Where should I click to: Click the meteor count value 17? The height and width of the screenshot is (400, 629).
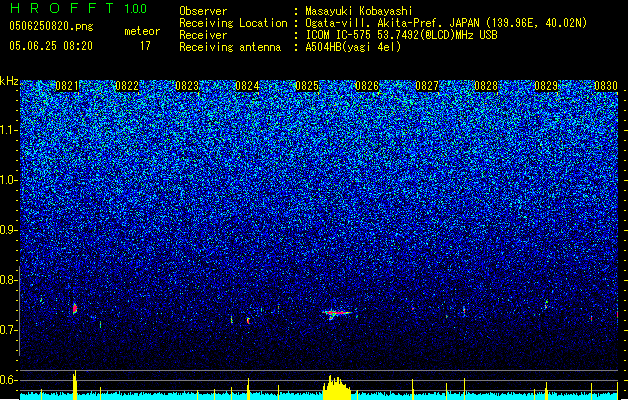145,46
